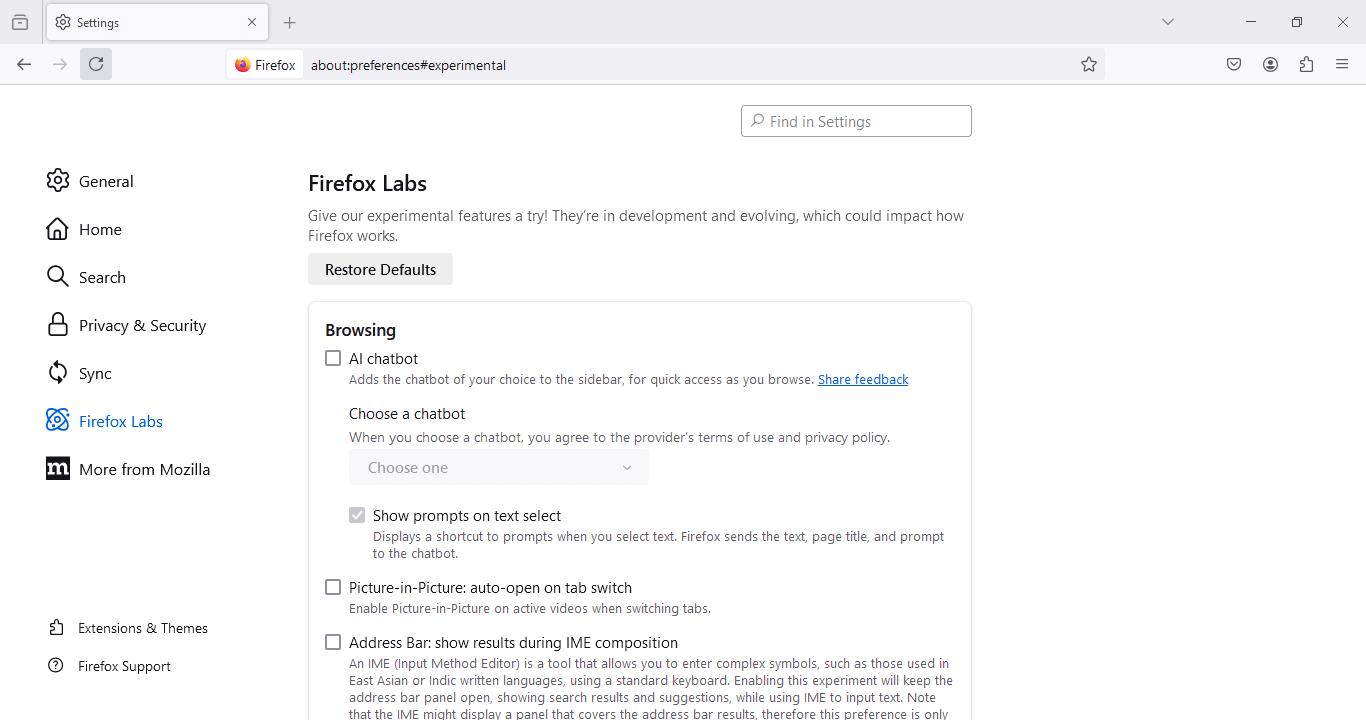The image size is (1366, 720).
Task: View More from Mozilla section
Action: 144,469
